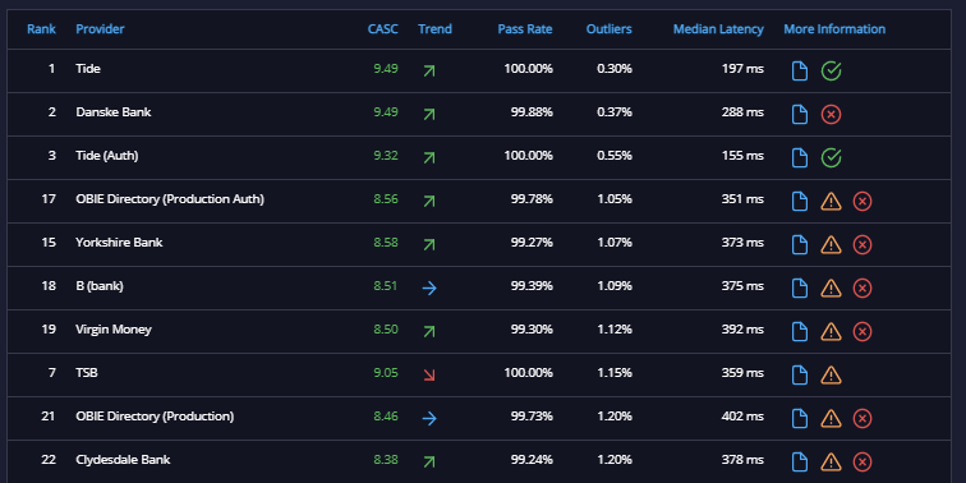Click the 99.88% pass rate for Danske Bank
The height and width of the screenshot is (484, 966).
(x=532, y=112)
